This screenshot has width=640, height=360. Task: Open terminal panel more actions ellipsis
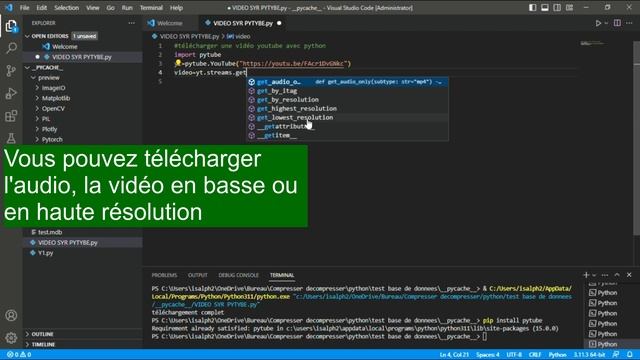point(605,275)
